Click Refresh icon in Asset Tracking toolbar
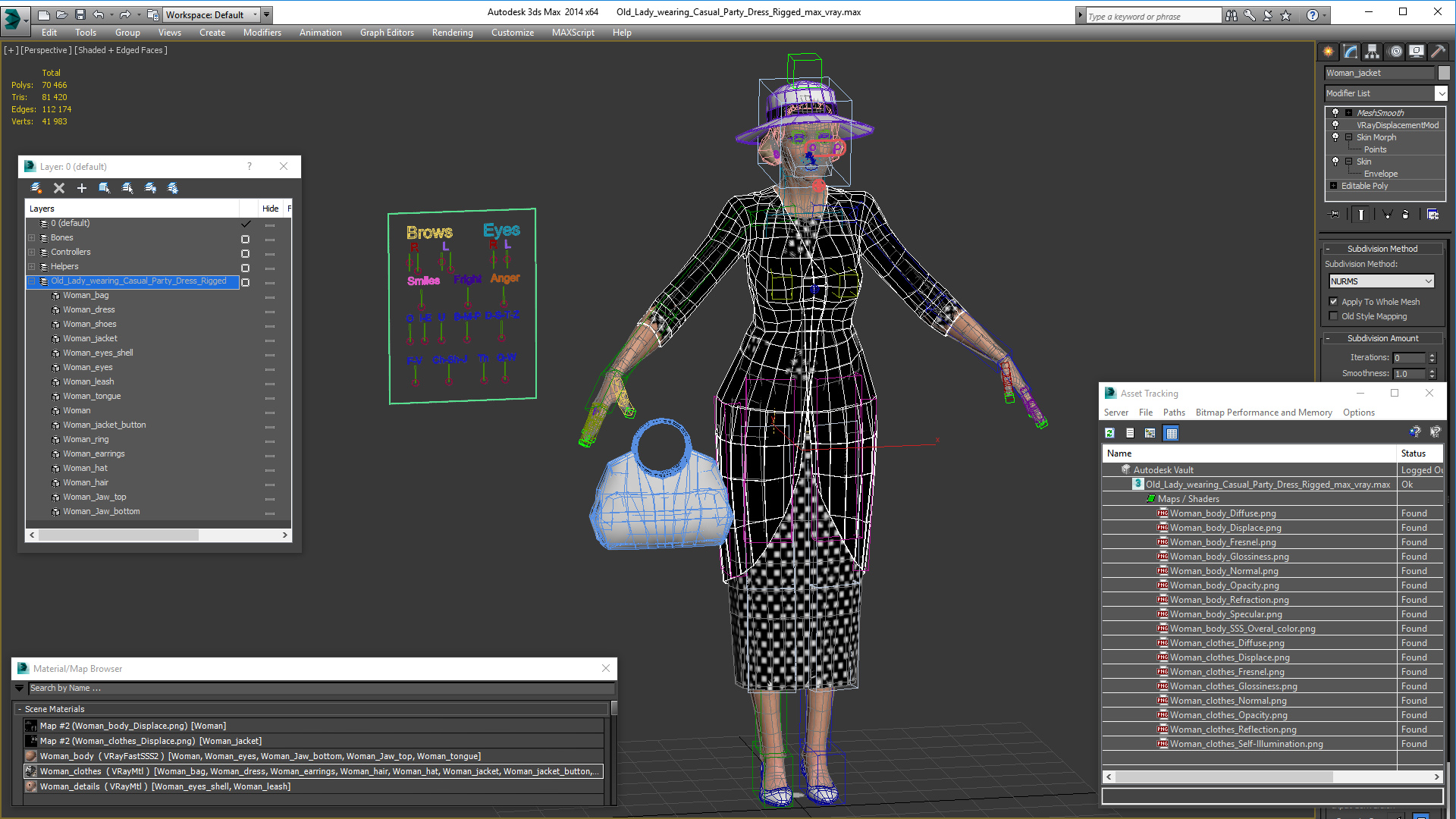 1109,433
